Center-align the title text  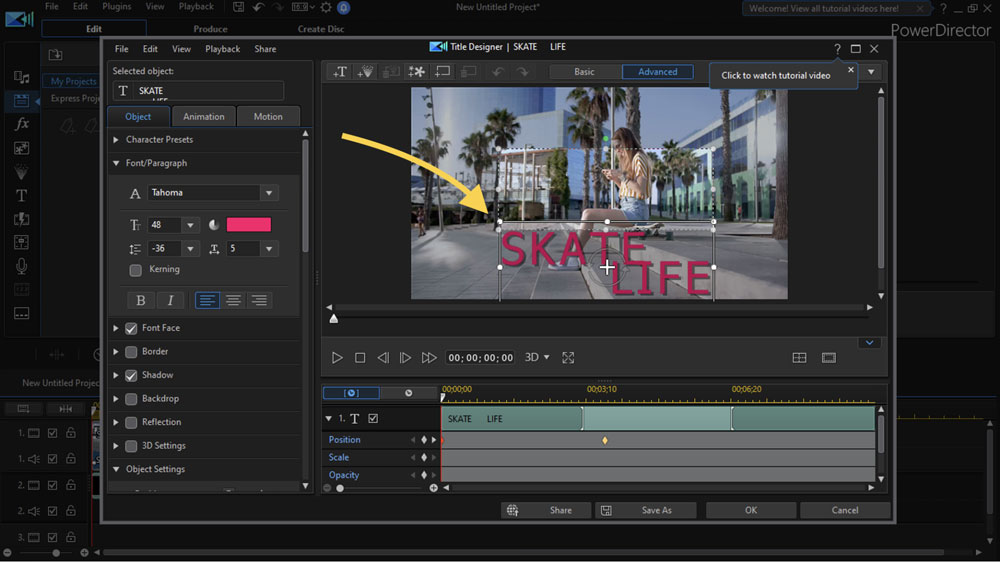233,300
